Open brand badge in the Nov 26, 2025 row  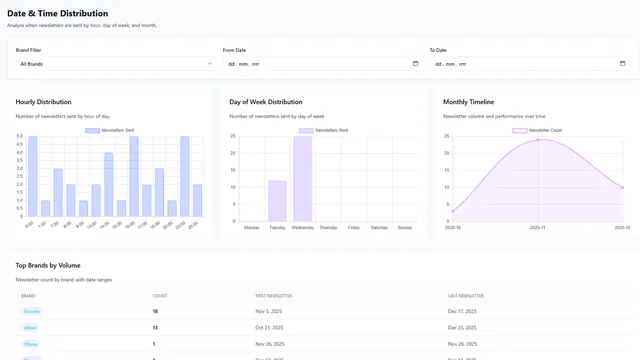[31, 344]
